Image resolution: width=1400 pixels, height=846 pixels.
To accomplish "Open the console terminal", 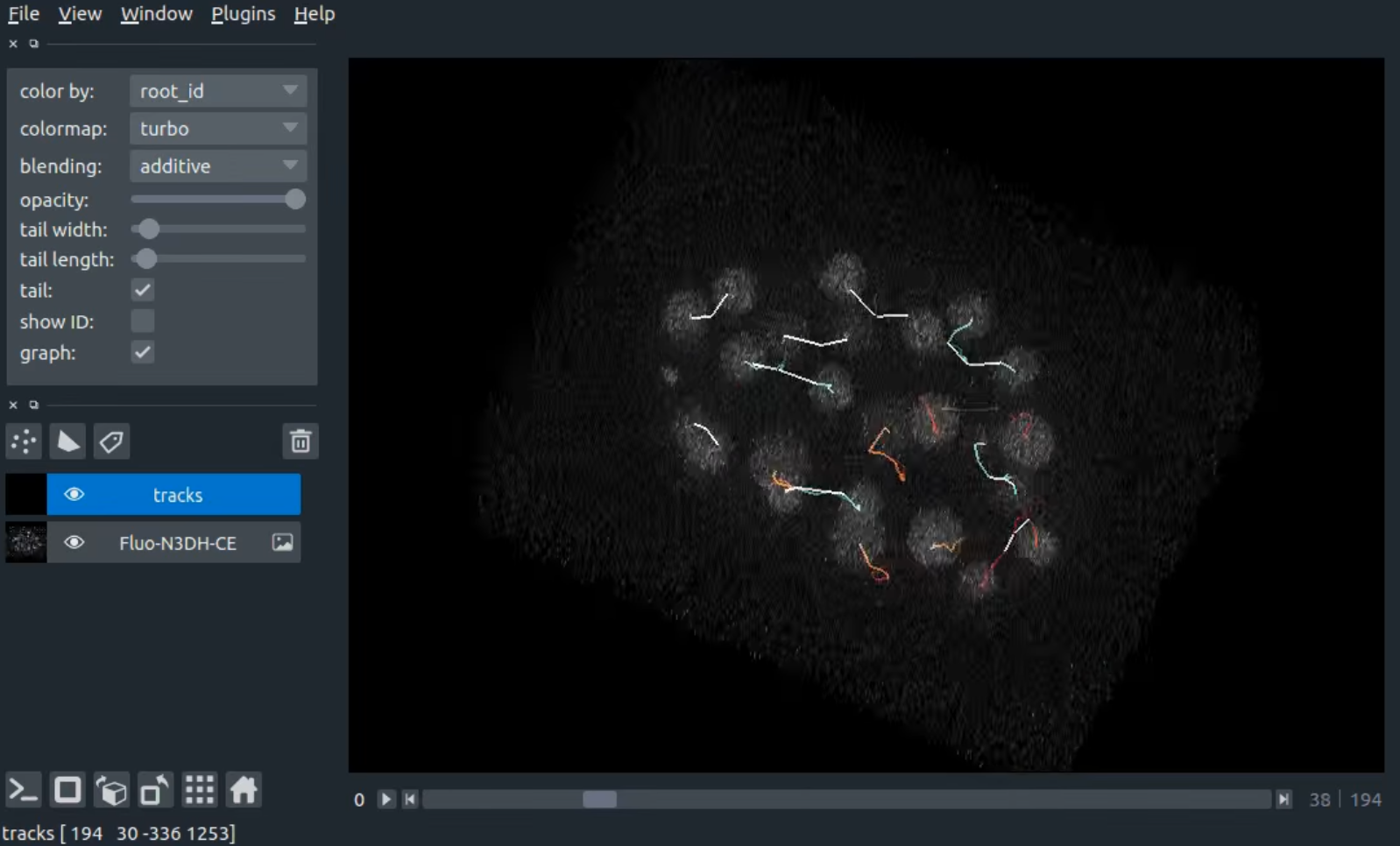I will click(23, 790).
